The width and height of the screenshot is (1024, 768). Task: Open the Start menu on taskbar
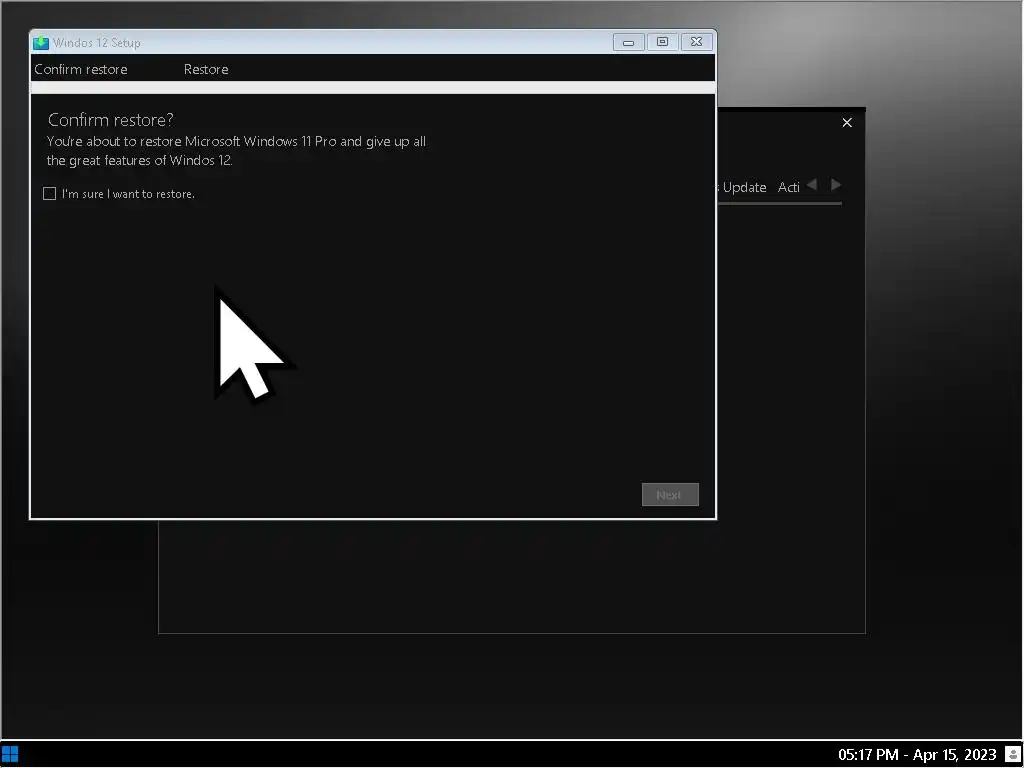pos(10,754)
